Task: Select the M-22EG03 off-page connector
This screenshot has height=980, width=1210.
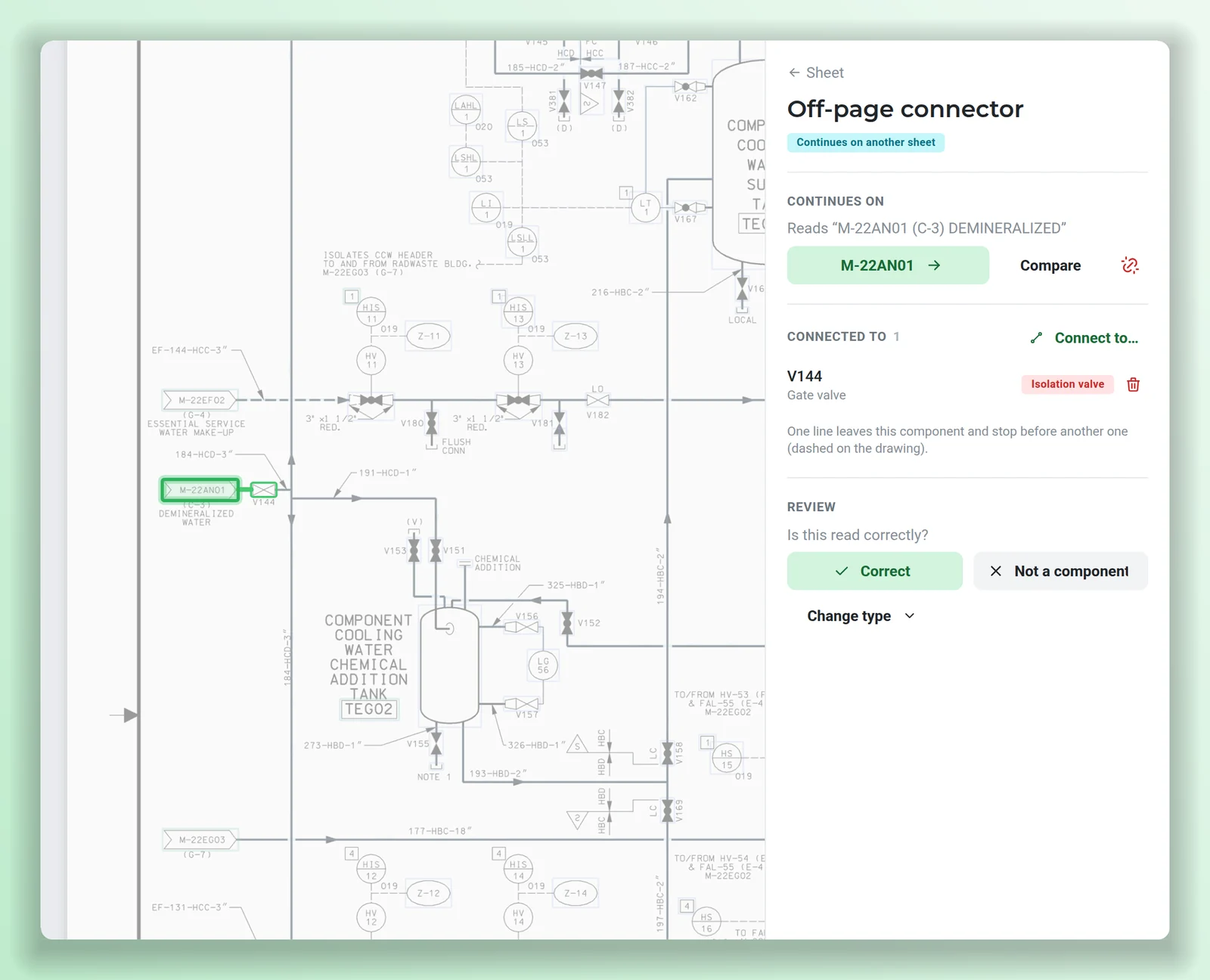Action: pyautogui.click(x=200, y=839)
